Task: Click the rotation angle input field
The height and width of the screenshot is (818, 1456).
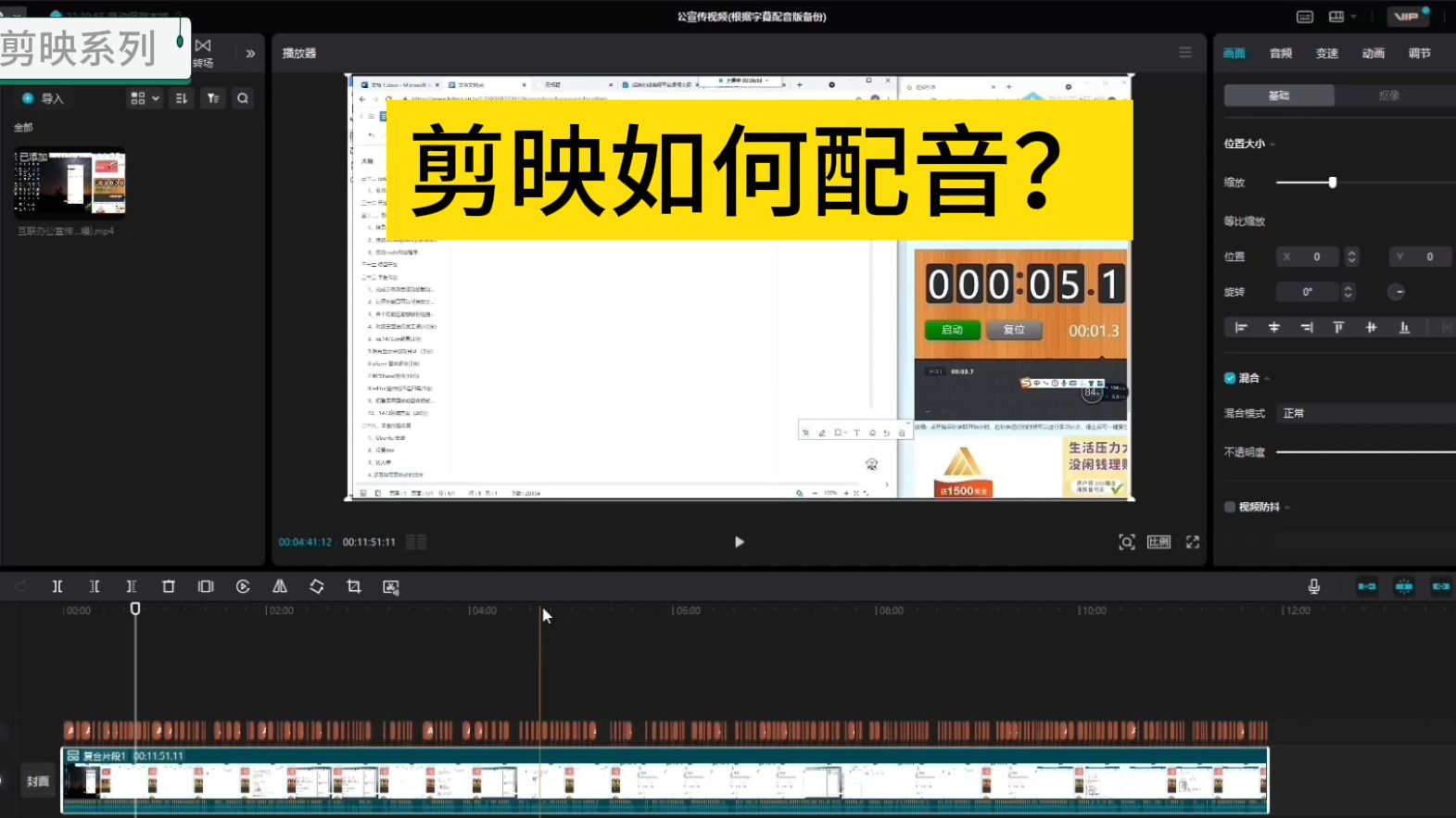Action: (x=1307, y=292)
